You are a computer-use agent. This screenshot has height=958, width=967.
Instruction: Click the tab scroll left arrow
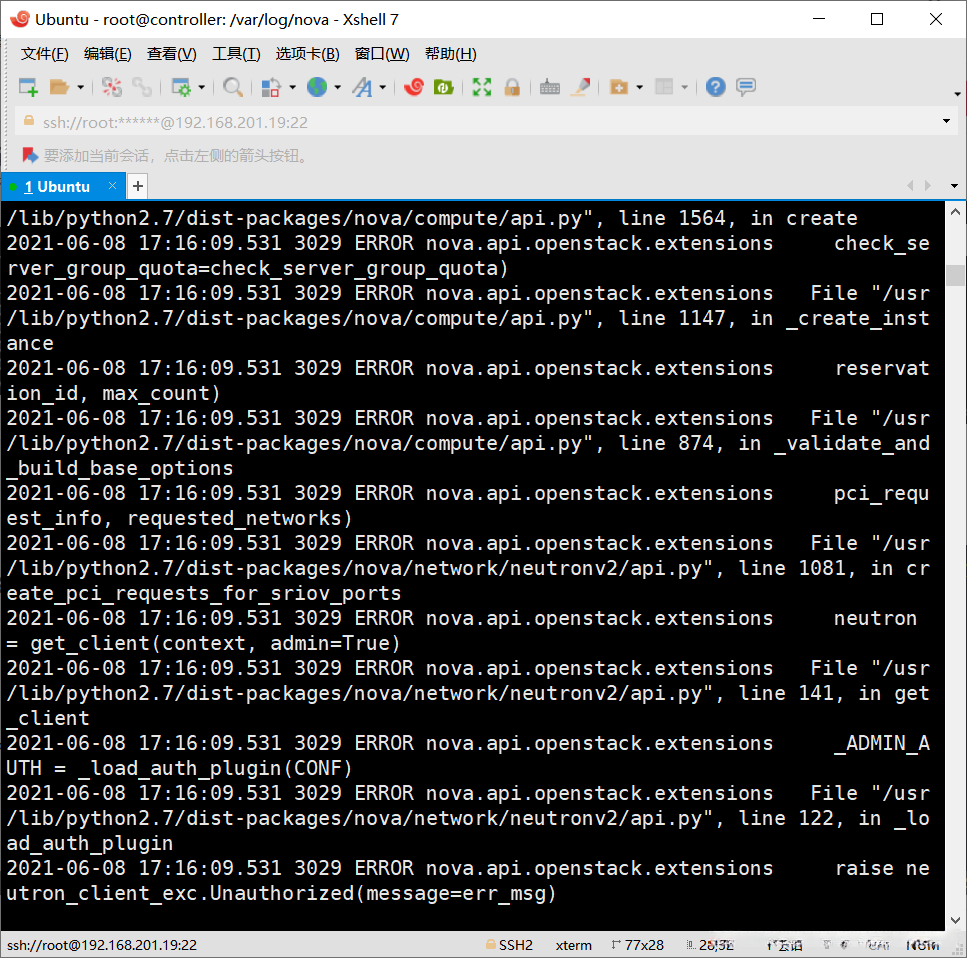coord(910,186)
